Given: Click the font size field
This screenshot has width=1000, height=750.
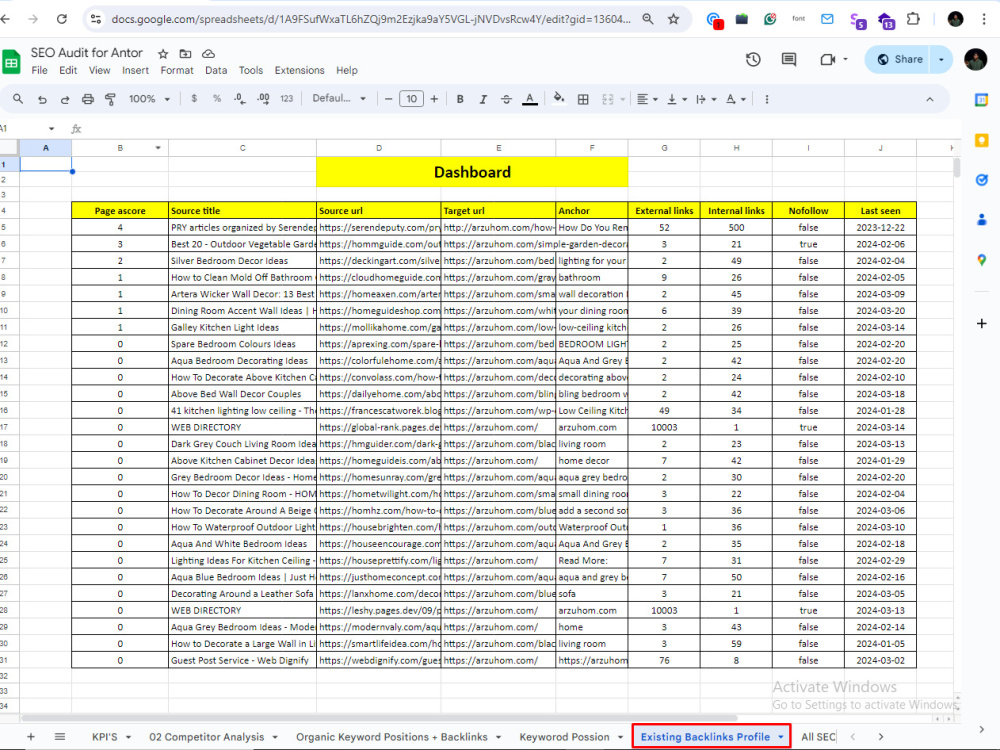Looking at the screenshot, I should pyautogui.click(x=411, y=99).
